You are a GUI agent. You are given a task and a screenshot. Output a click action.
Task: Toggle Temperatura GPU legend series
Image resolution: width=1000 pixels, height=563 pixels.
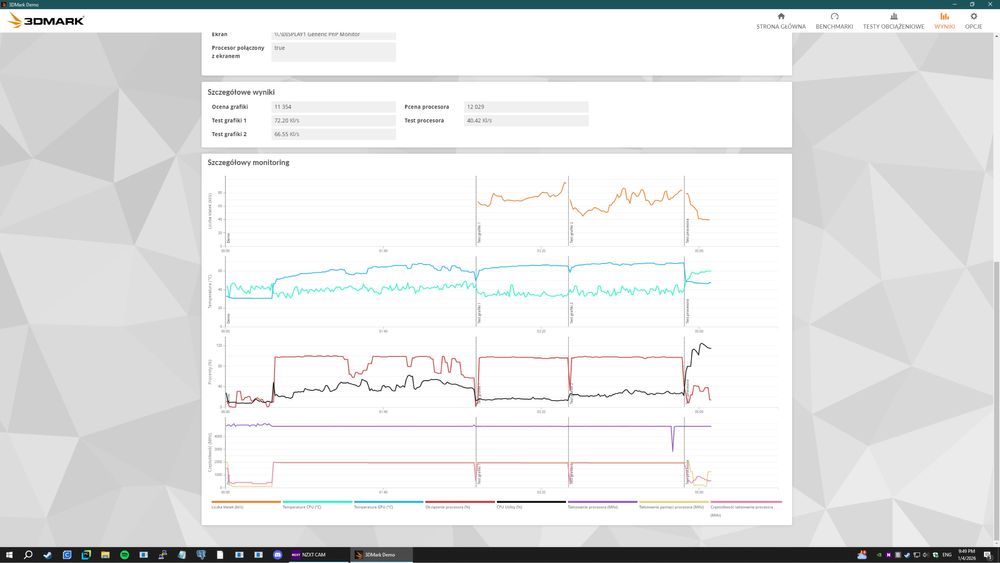pyautogui.click(x=388, y=504)
